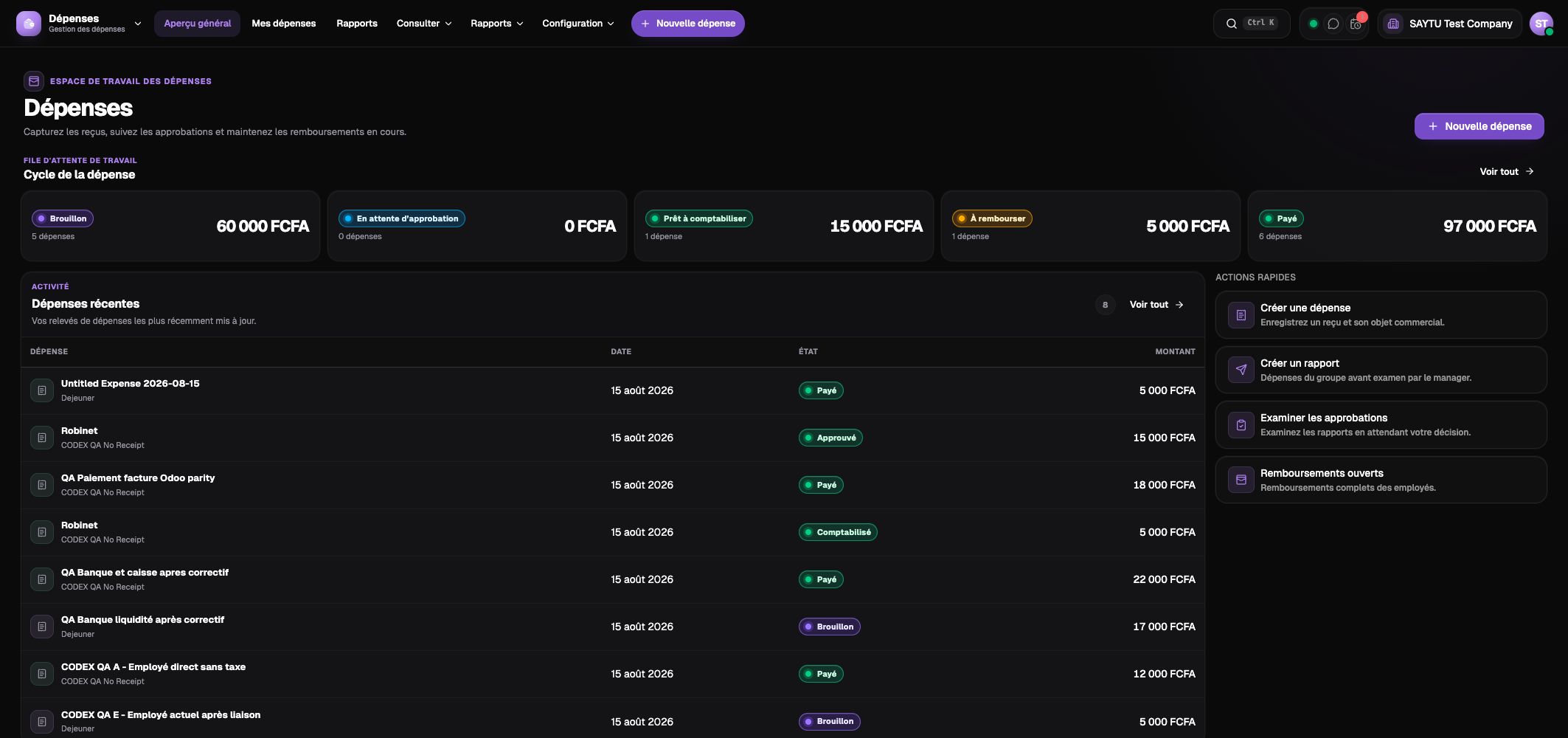Click the 17 000 FCFA amount

point(1164,627)
